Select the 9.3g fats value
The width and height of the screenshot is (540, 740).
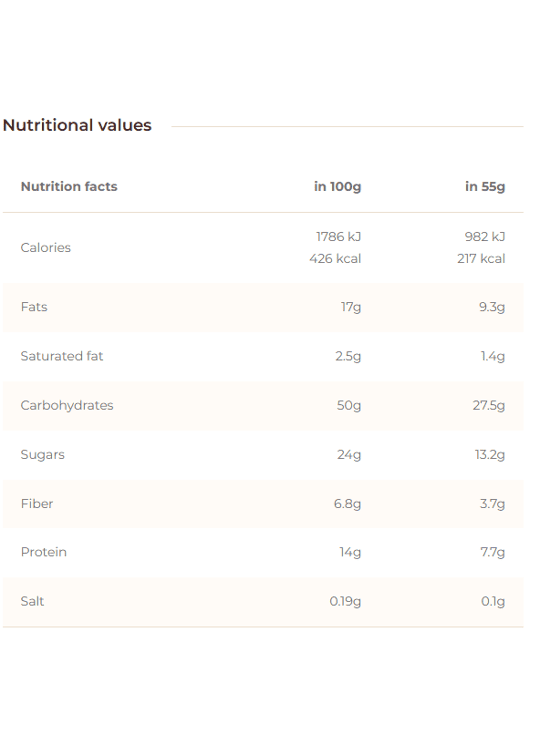[x=492, y=307]
